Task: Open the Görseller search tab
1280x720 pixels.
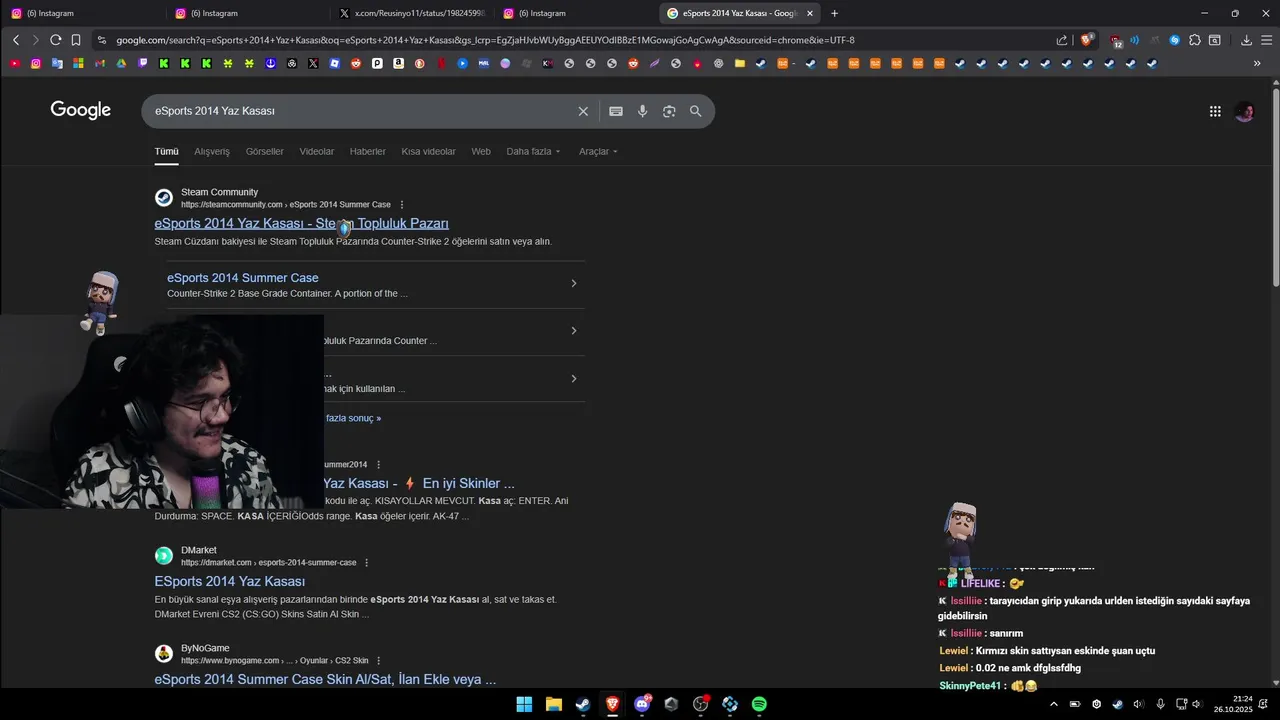Action: (265, 152)
